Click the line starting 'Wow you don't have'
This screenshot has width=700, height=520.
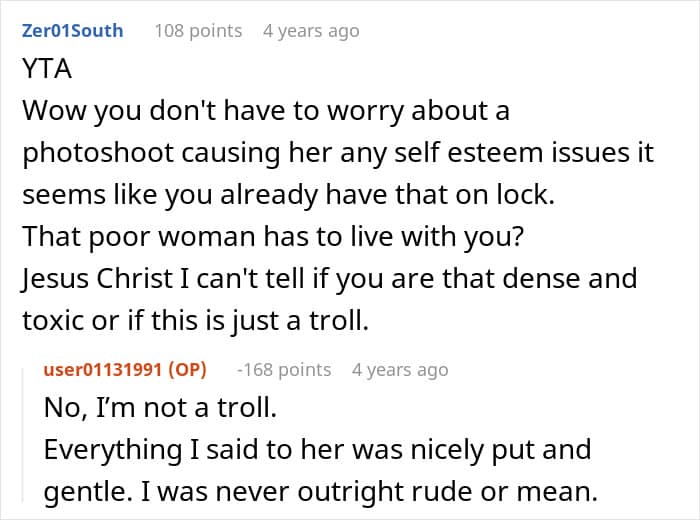point(266,110)
